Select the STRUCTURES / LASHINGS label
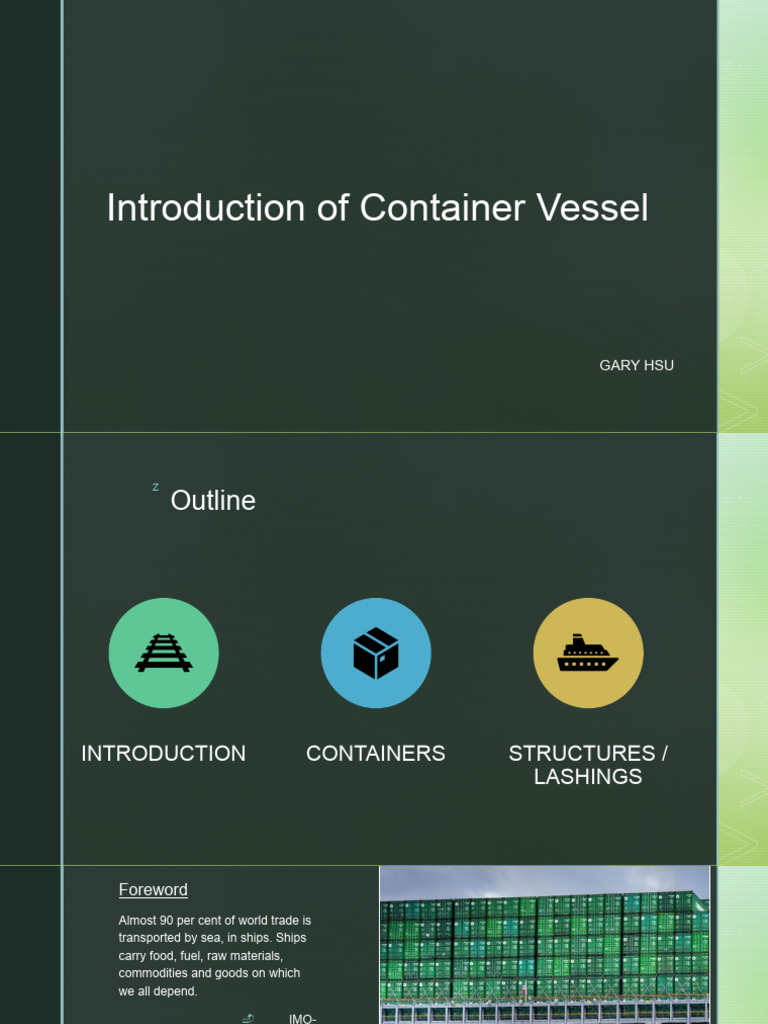The image size is (768, 1024). (588, 765)
